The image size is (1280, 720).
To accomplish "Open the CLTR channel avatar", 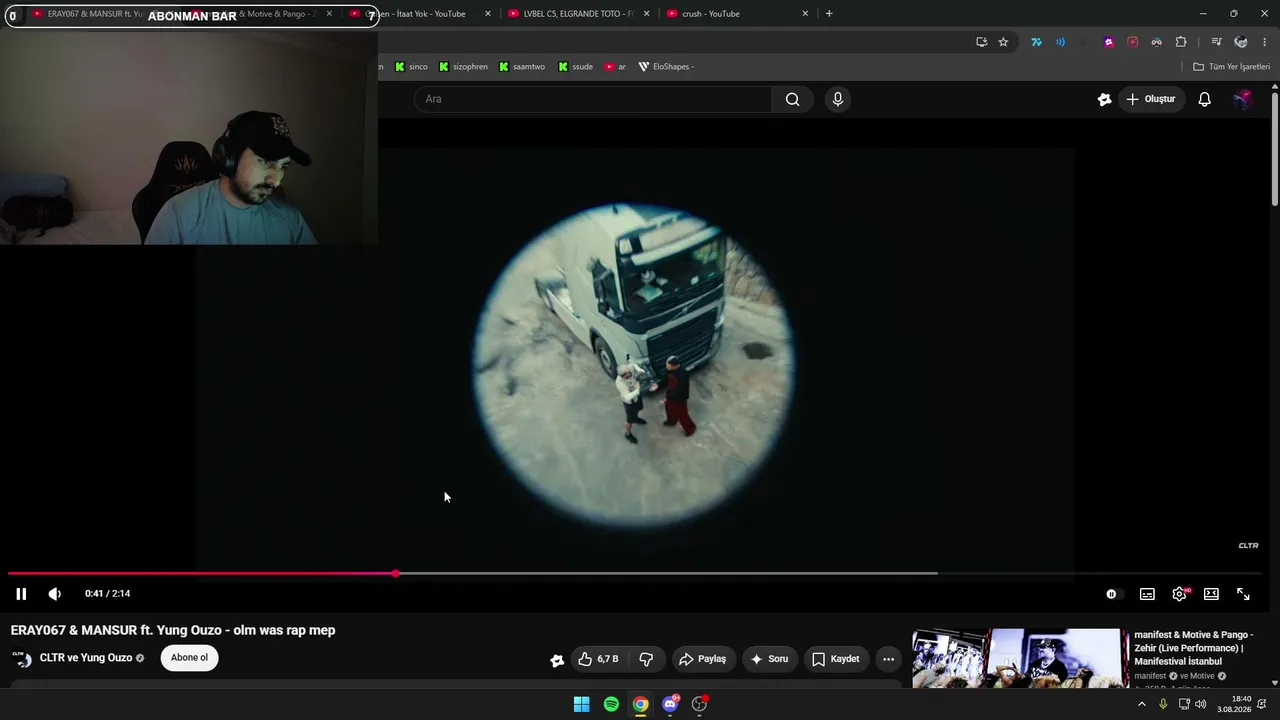I will (x=22, y=658).
